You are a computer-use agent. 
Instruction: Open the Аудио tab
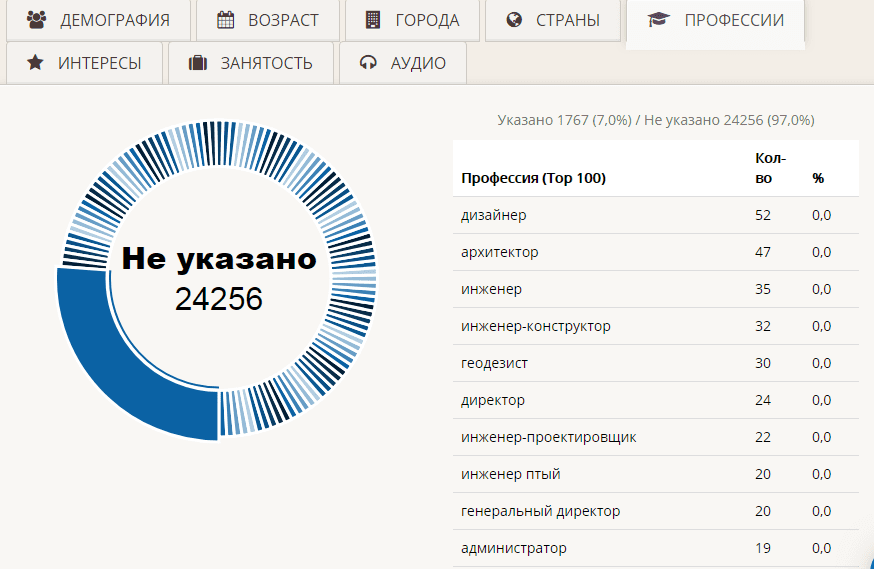click(403, 63)
